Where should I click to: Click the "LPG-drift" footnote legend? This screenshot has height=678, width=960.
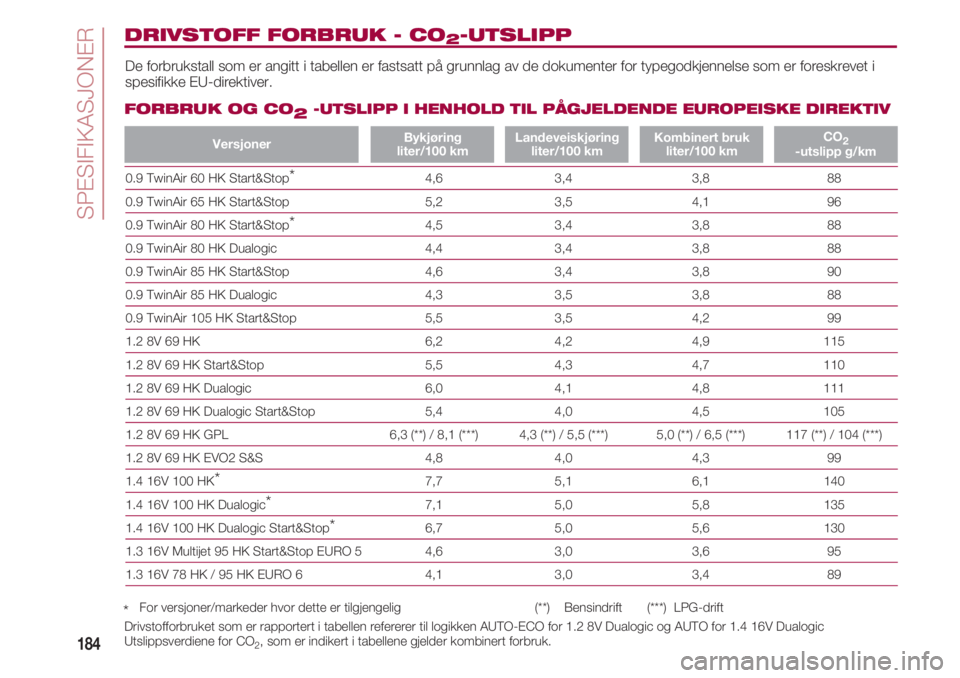tap(699, 608)
